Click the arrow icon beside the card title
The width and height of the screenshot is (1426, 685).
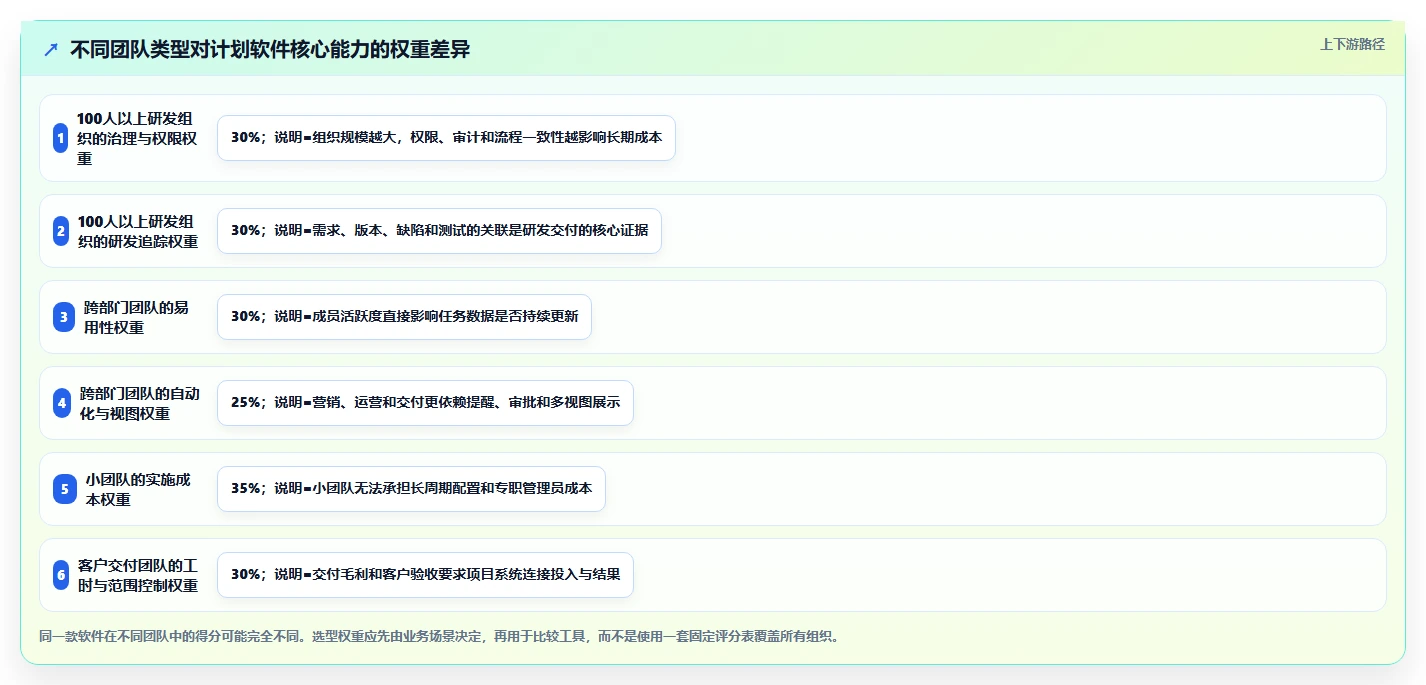pyautogui.click(x=51, y=50)
